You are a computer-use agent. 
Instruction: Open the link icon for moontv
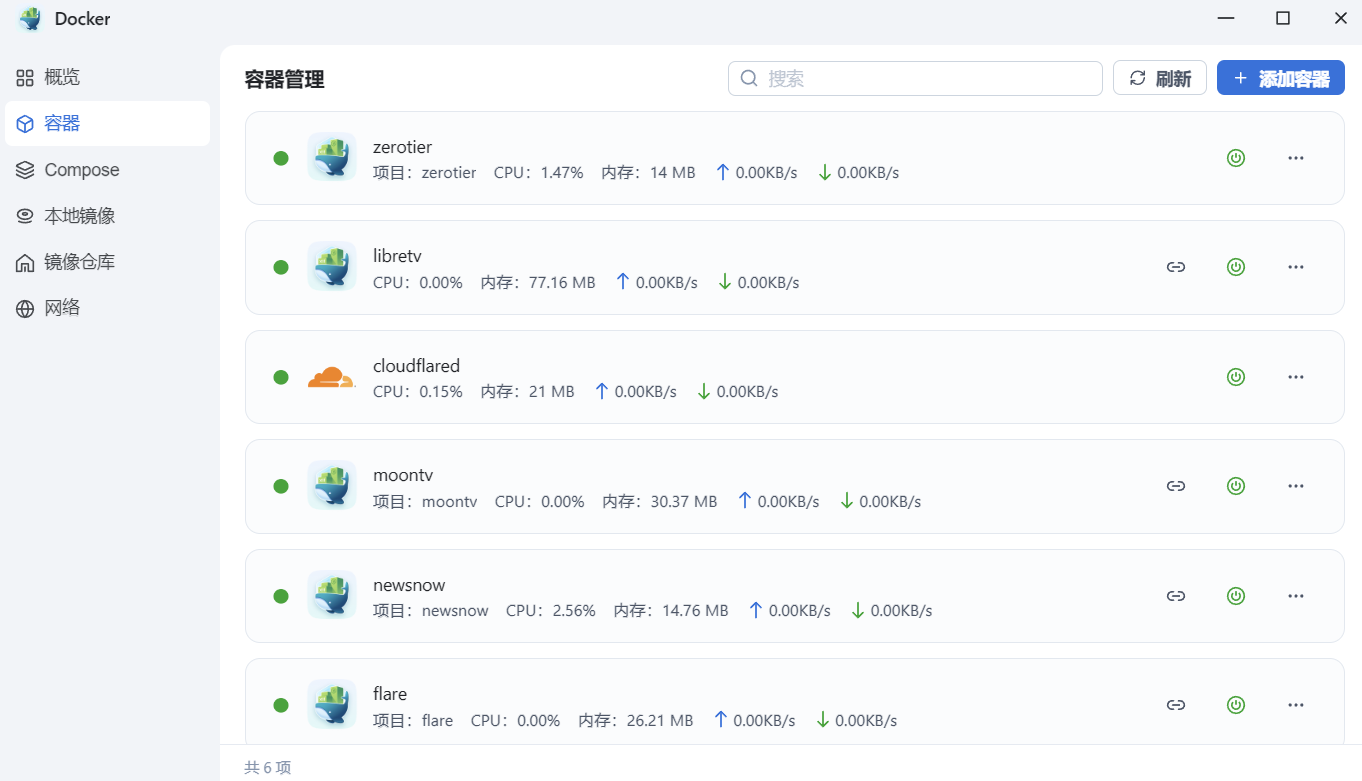click(x=1176, y=486)
